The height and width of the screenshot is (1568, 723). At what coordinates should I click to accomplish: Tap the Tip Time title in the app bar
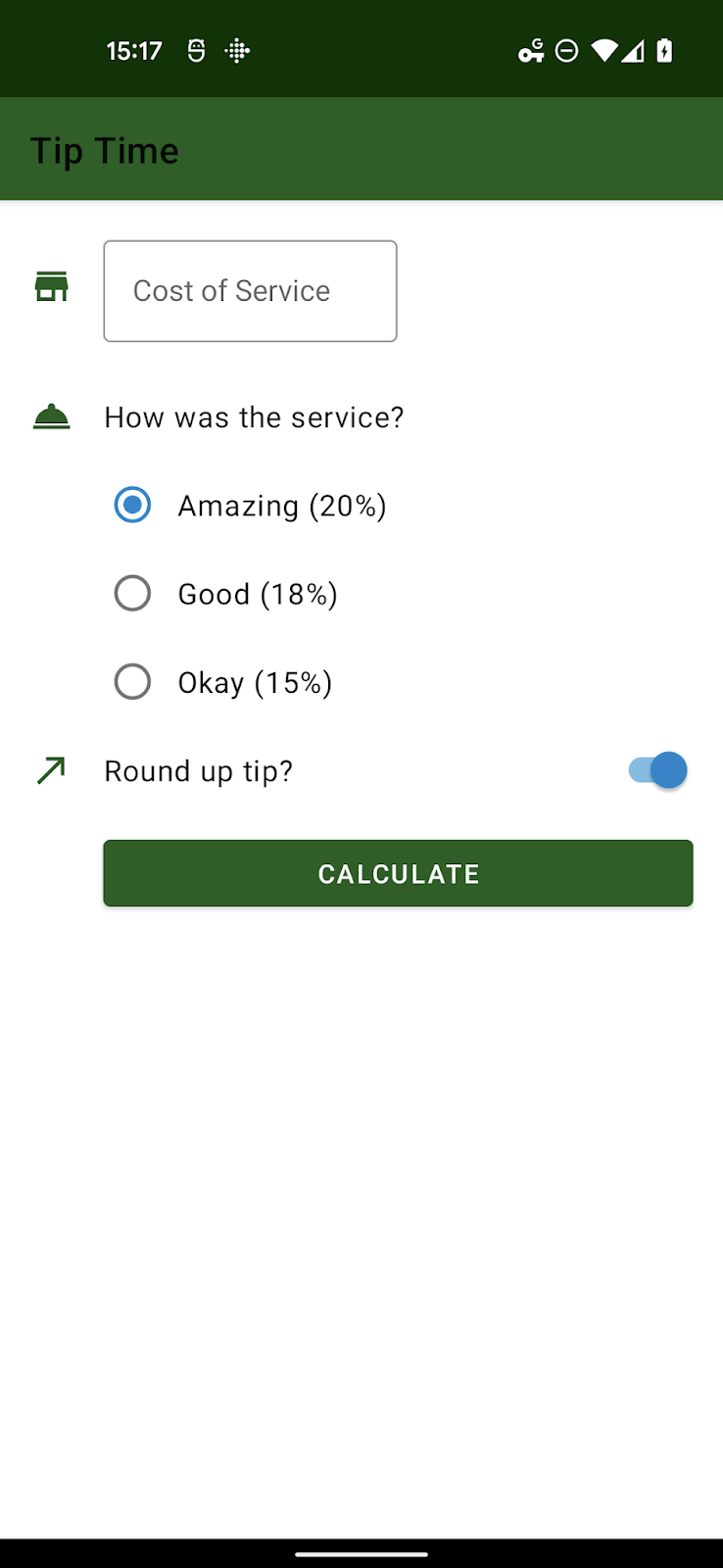[104, 149]
